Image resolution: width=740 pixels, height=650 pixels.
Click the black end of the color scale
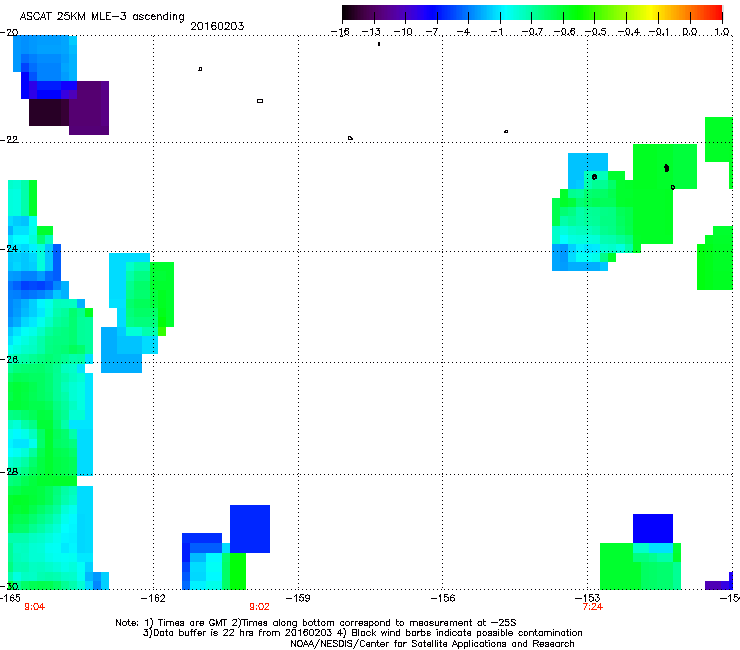click(349, 13)
